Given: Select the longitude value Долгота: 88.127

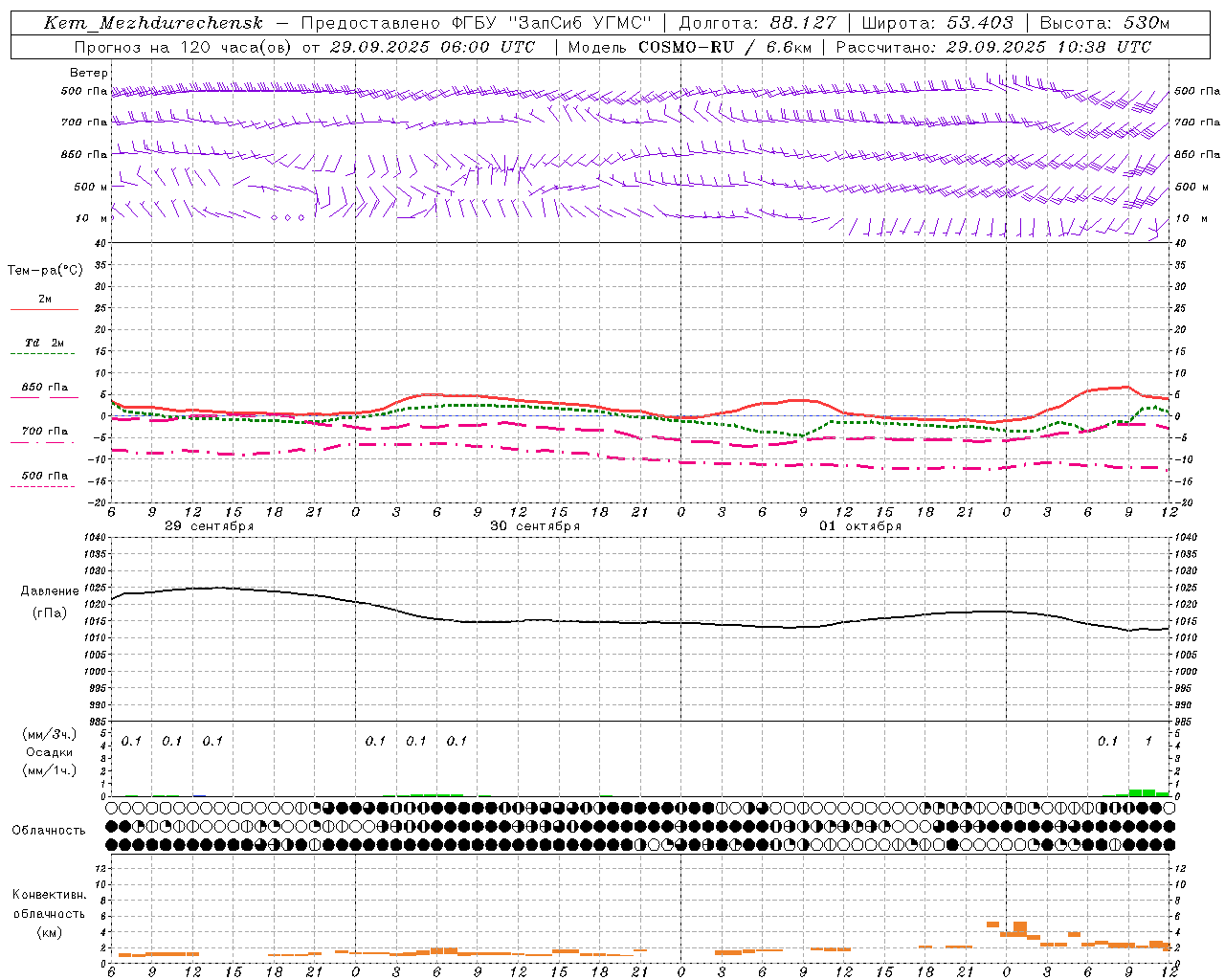Looking at the screenshot, I should 757,23.
